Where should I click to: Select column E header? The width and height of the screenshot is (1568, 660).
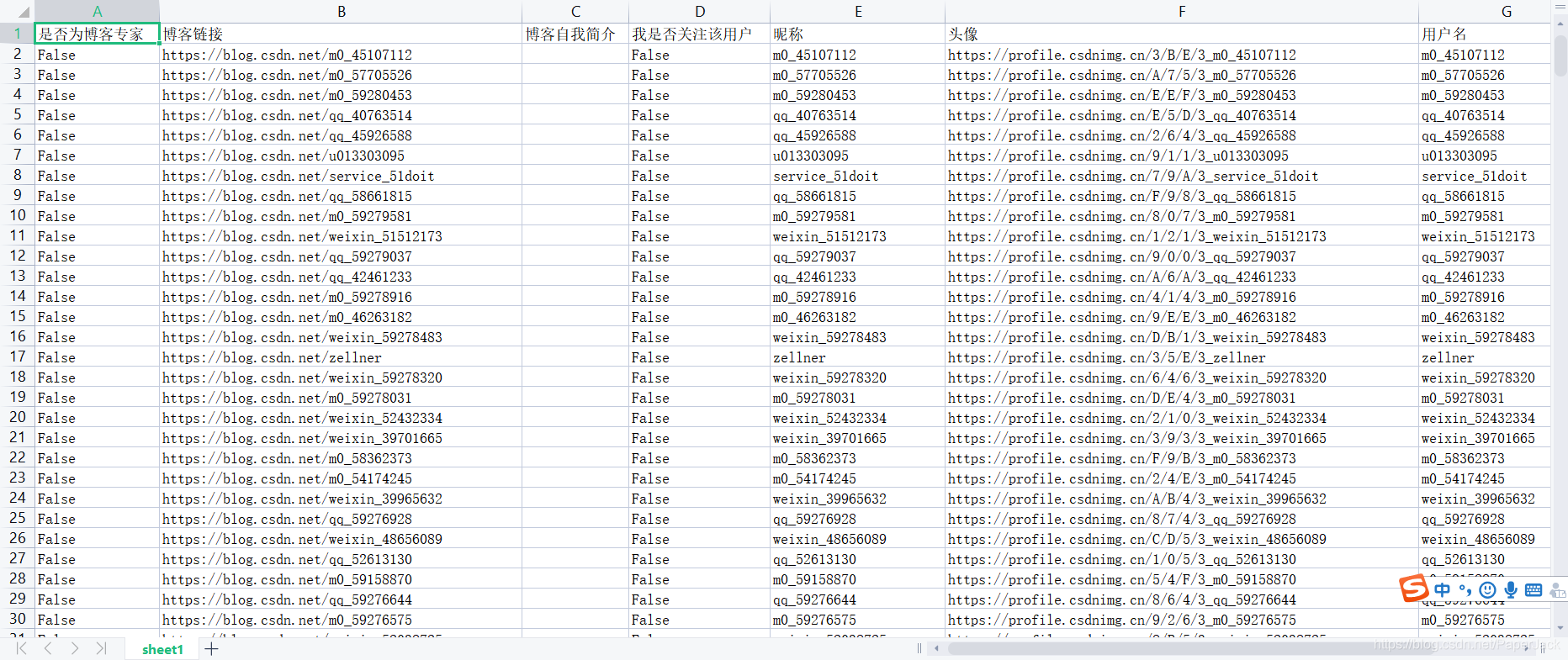(858, 12)
